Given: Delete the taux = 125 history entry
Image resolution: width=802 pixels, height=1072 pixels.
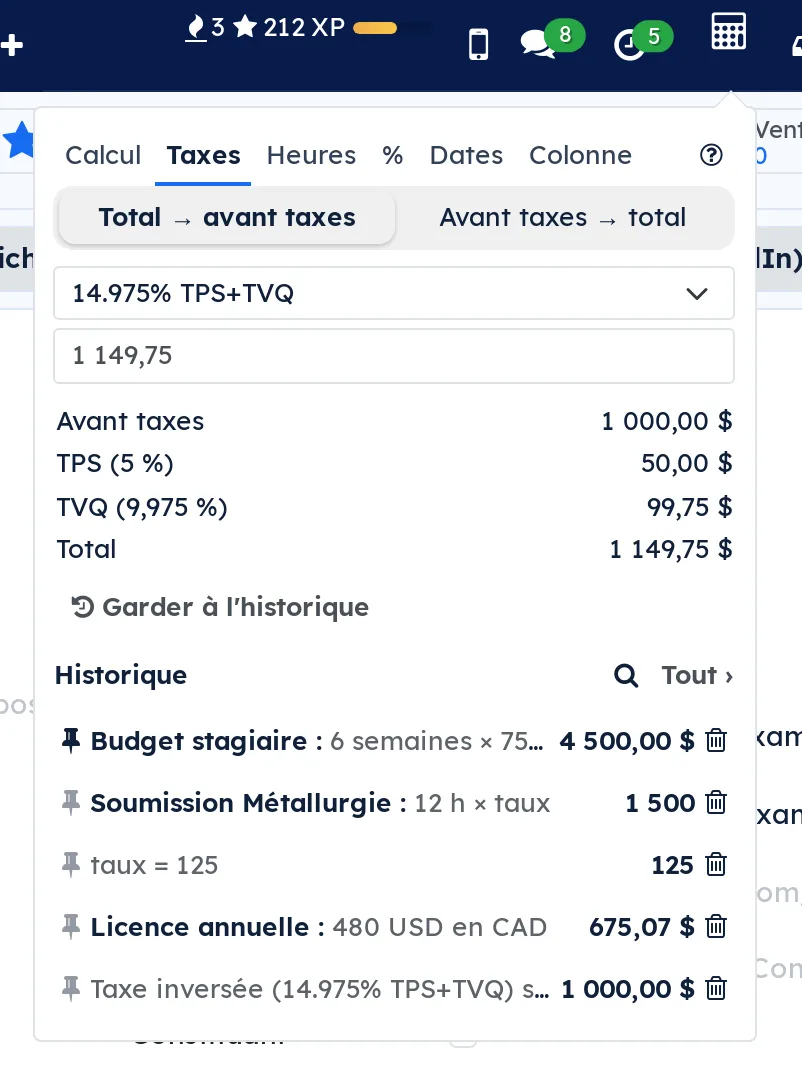Looking at the screenshot, I should (716, 865).
